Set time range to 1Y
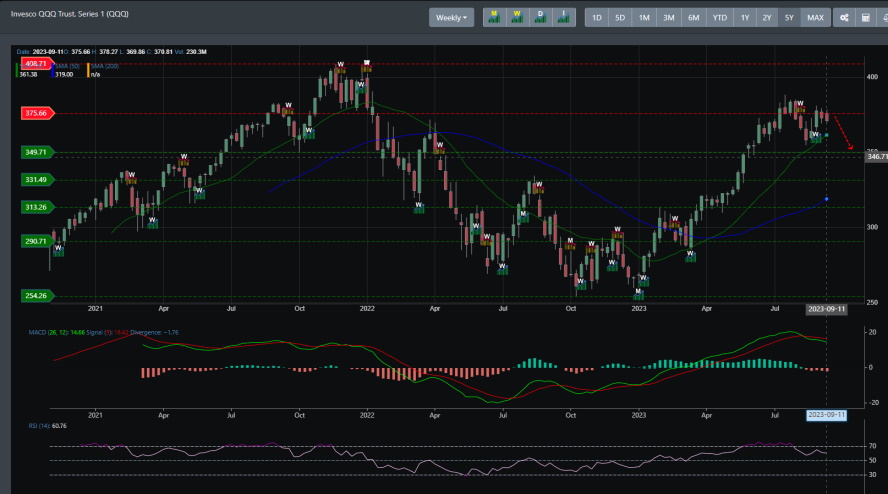888x494 pixels. [745, 18]
